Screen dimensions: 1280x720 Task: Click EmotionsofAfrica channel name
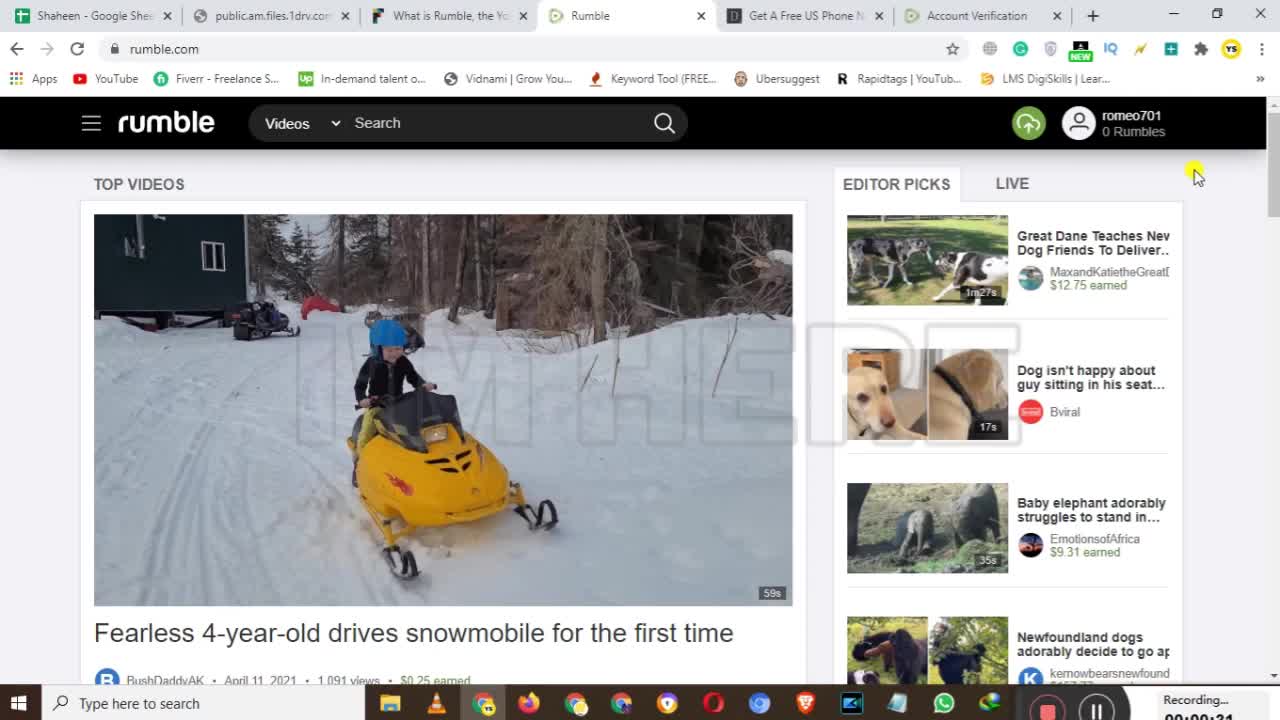(1094, 539)
